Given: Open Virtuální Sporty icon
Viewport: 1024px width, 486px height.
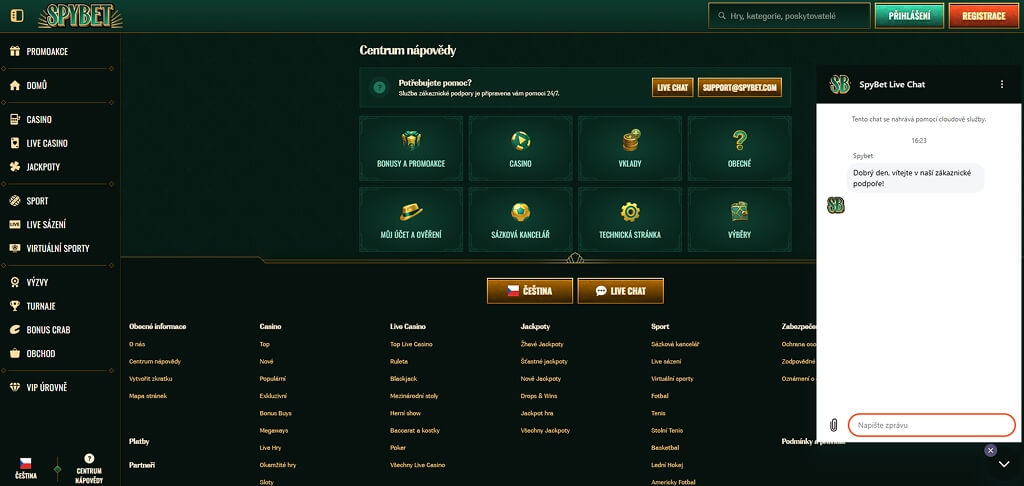Looking at the screenshot, I should point(15,248).
